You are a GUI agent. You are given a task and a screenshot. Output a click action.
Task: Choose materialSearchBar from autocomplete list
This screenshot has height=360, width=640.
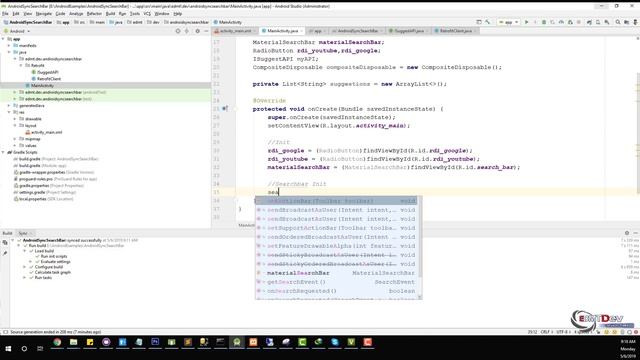[x=337, y=273]
